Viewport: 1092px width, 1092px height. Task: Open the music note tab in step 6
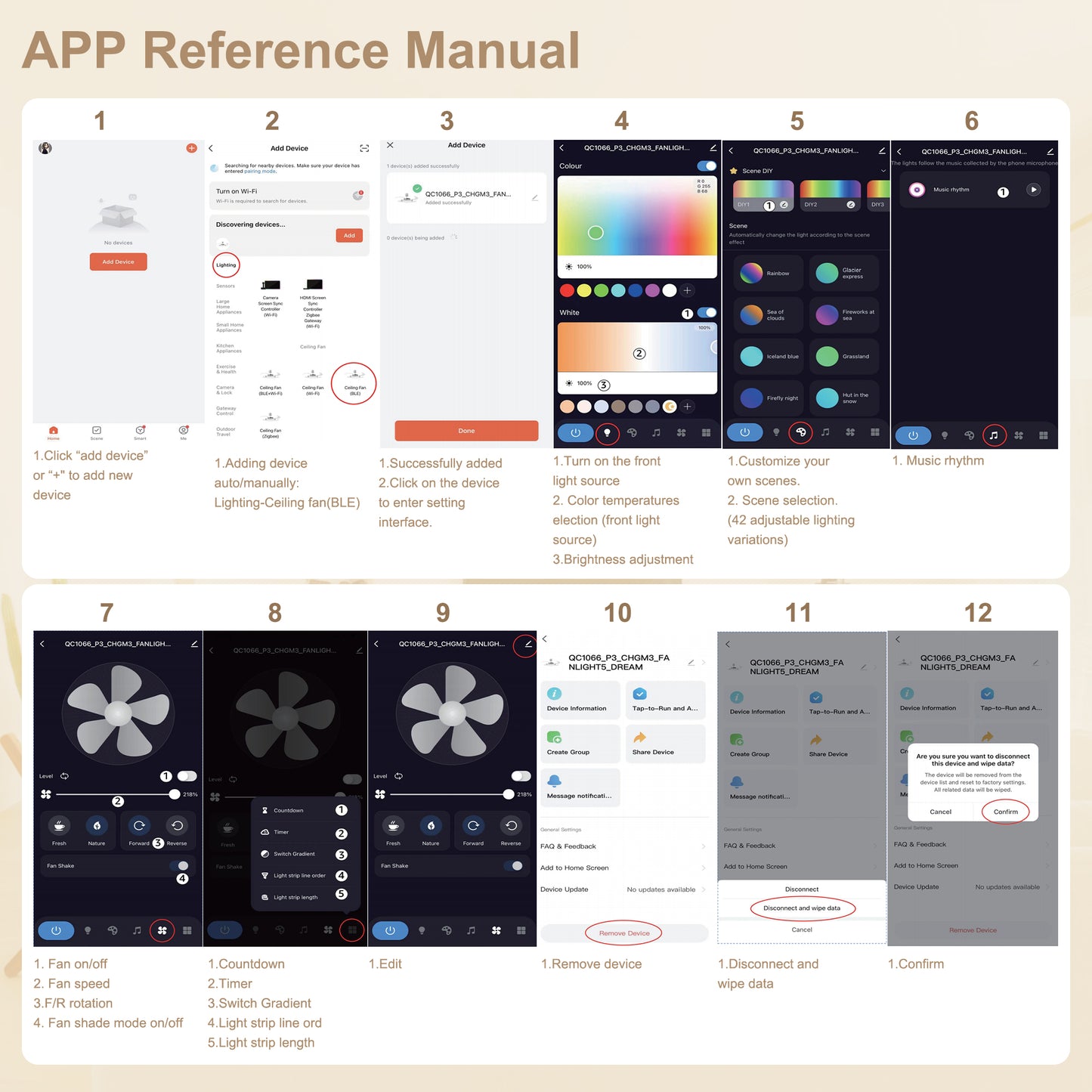994,435
